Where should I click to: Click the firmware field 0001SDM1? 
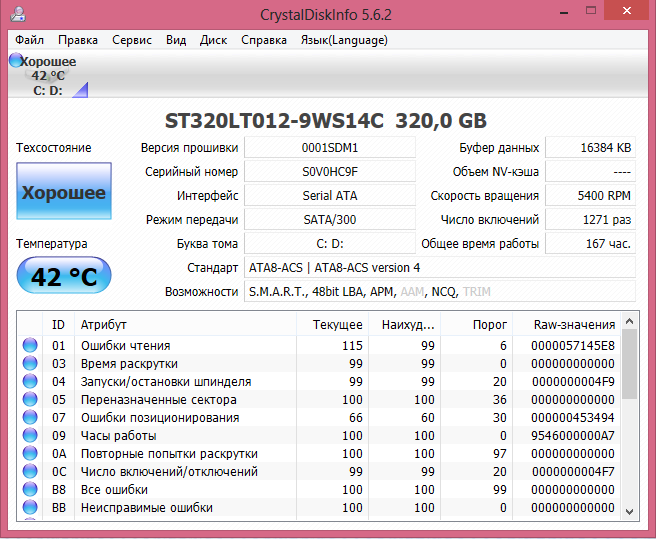point(330,148)
